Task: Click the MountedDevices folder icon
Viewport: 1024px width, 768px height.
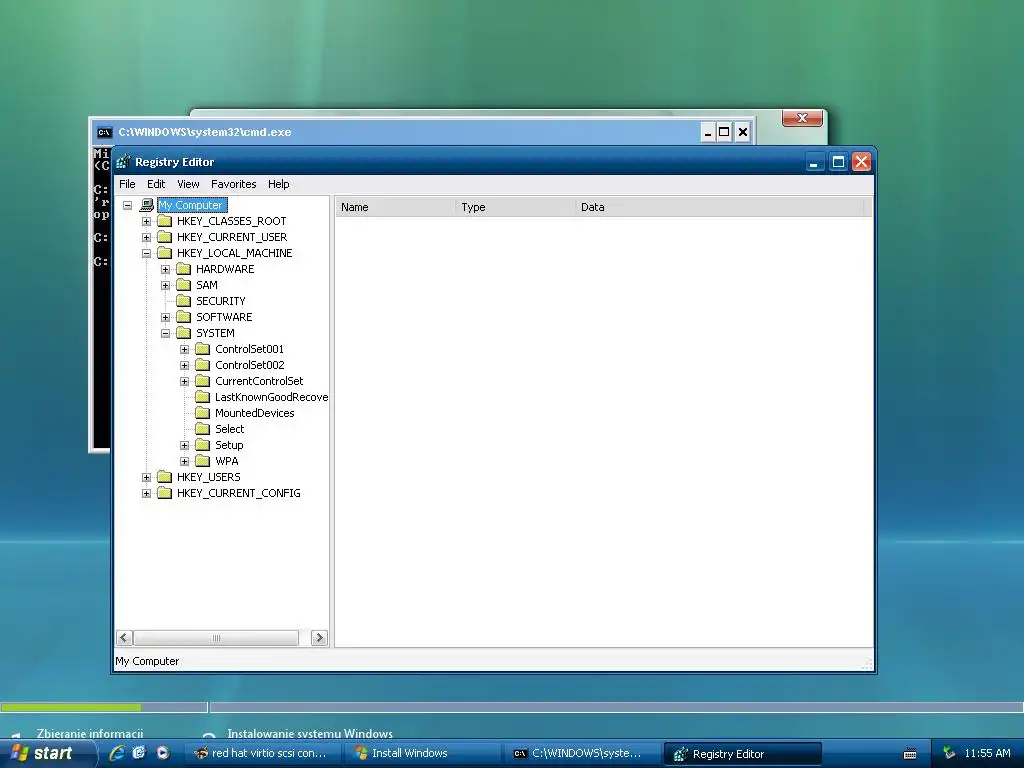Action: click(x=202, y=413)
